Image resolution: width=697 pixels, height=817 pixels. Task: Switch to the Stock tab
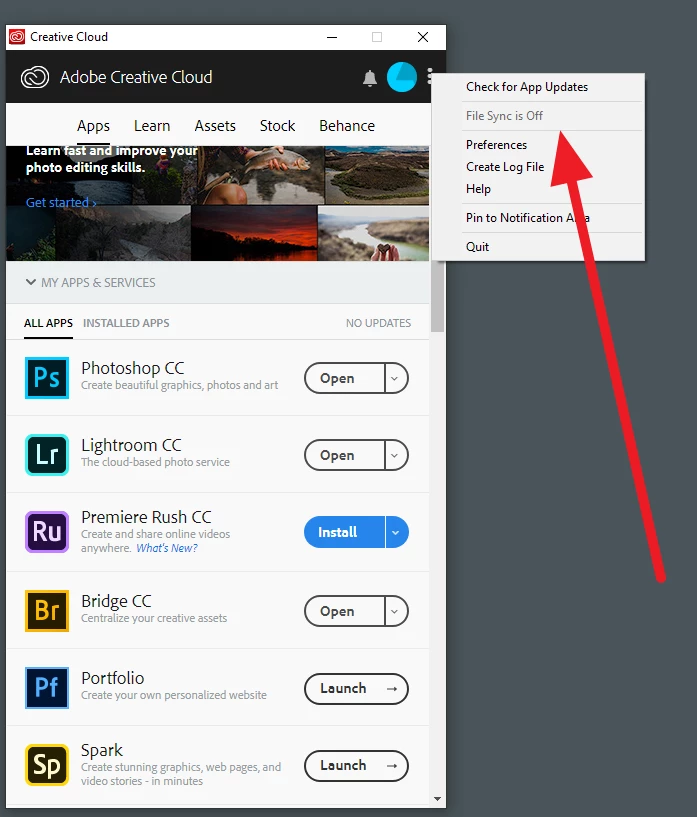point(277,126)
